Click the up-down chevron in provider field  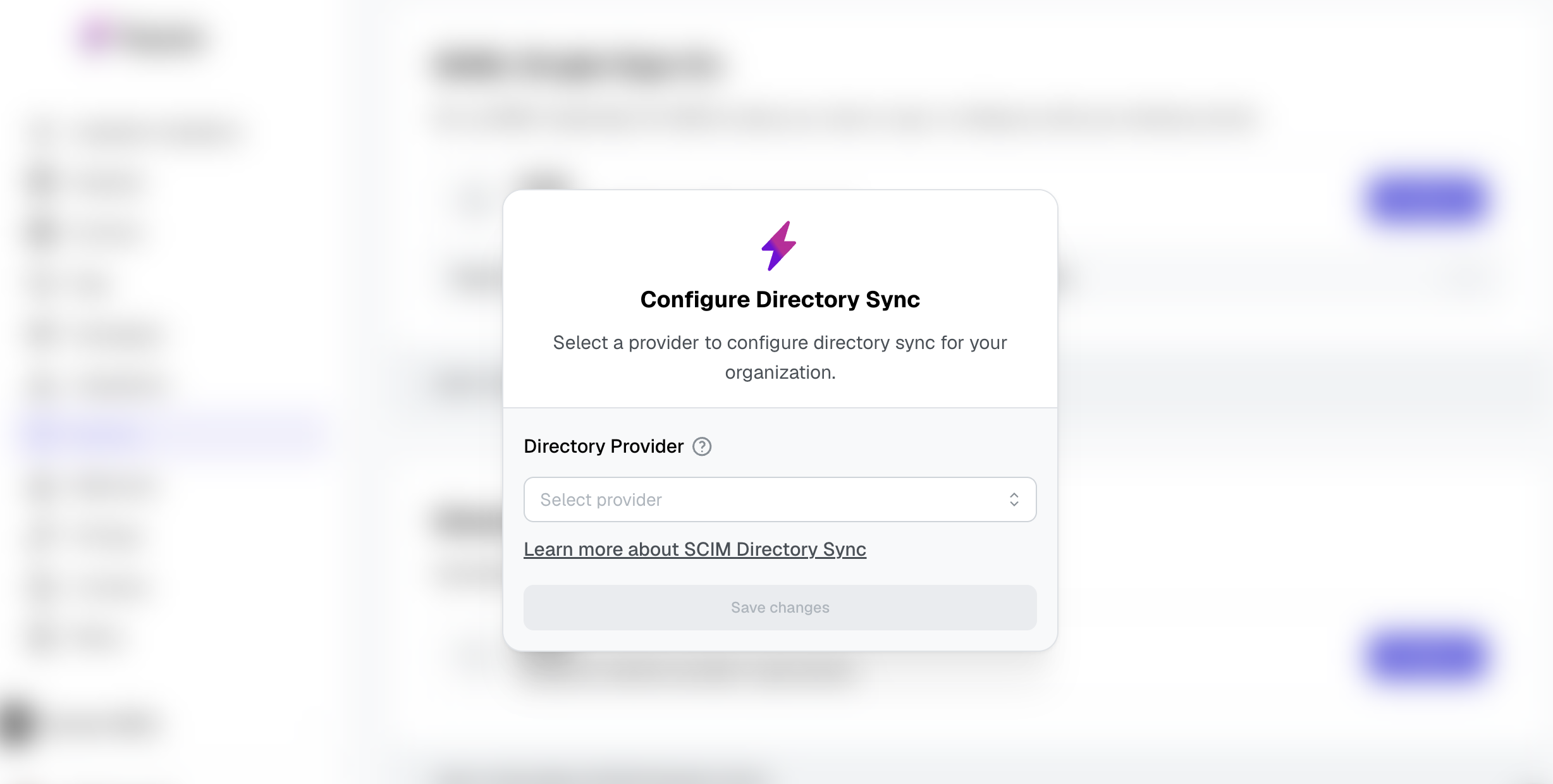(x=1014, y=500)
